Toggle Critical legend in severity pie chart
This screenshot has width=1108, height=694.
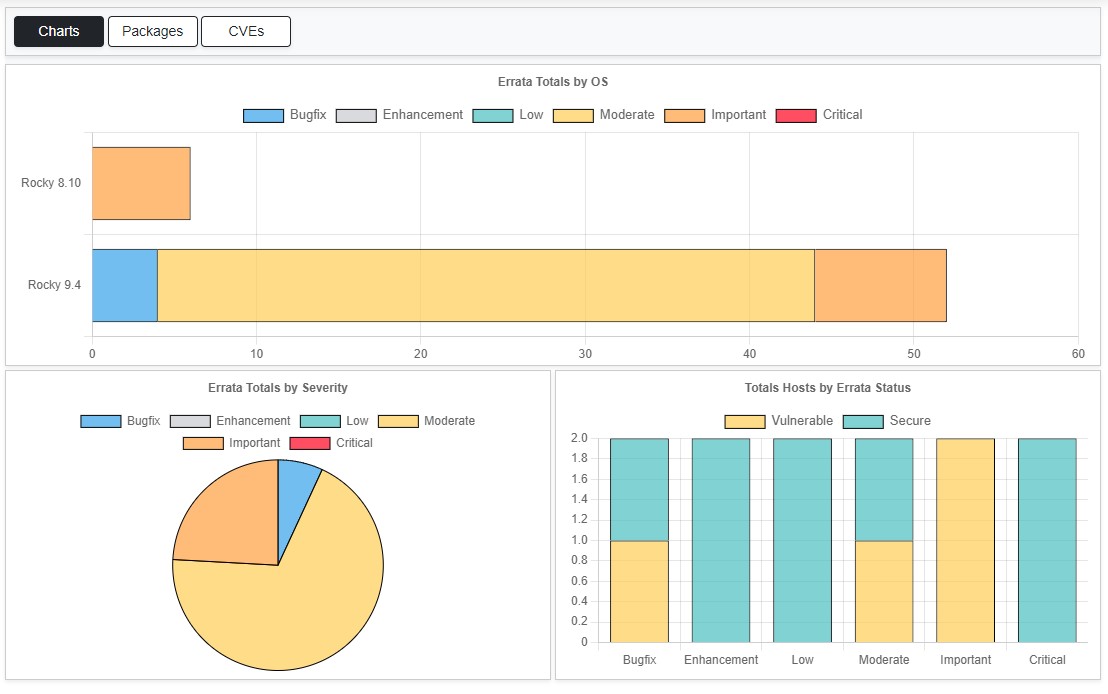point(331,443)
